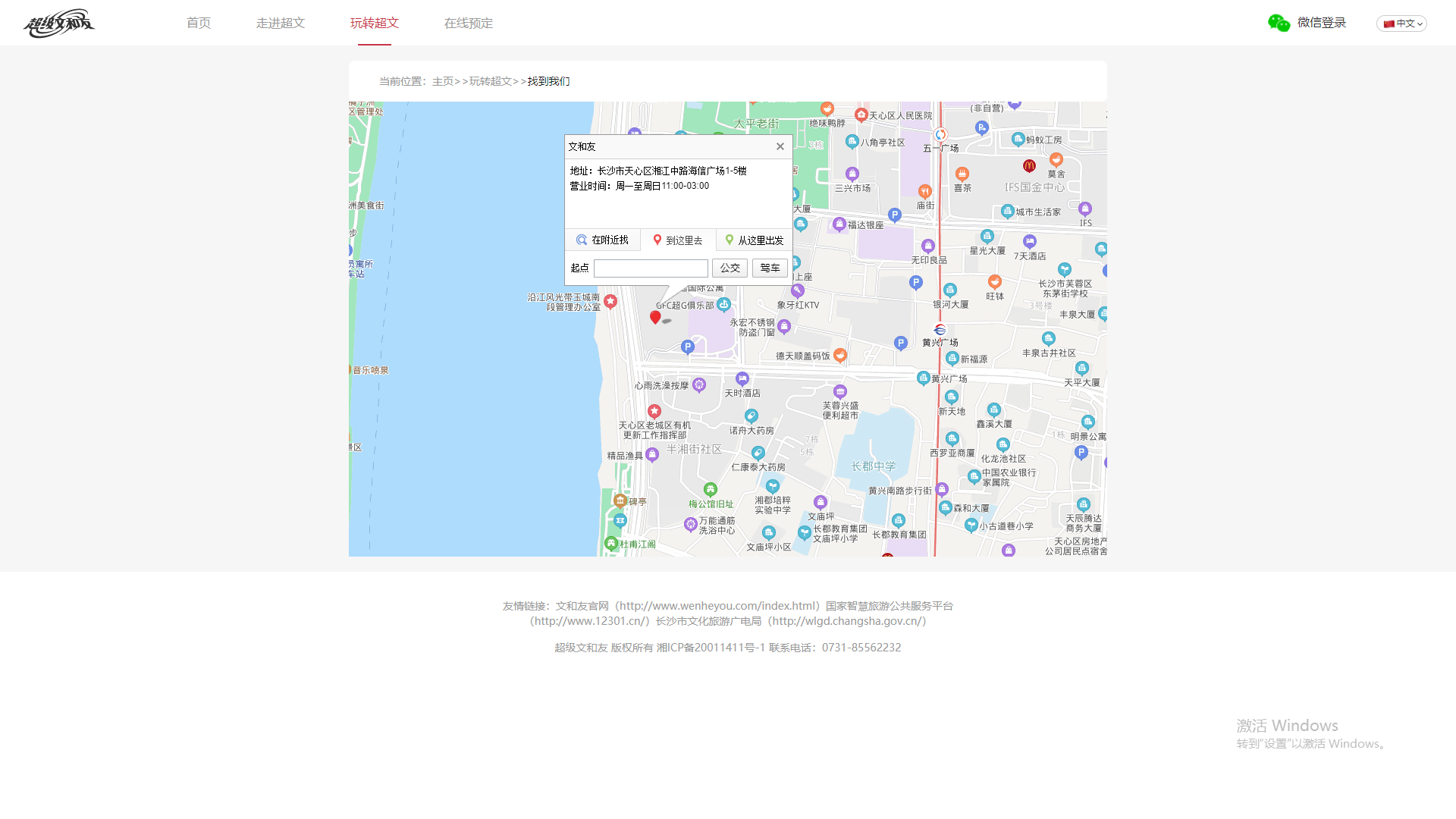
Task: Click the 福达银座 map icon
Action: point(839,224)
